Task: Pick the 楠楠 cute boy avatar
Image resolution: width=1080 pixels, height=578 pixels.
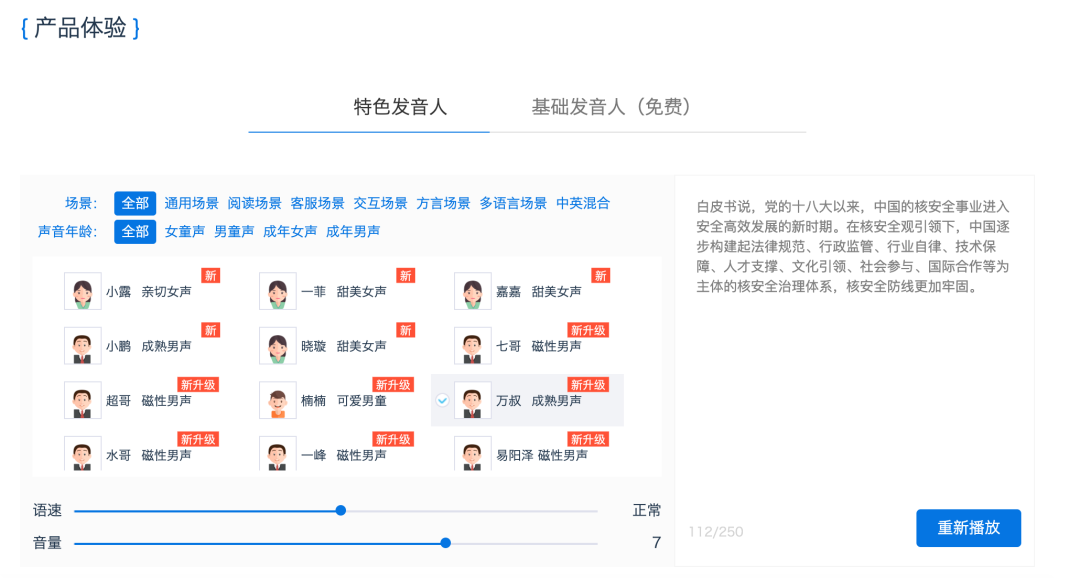Action: click(278, 400)
